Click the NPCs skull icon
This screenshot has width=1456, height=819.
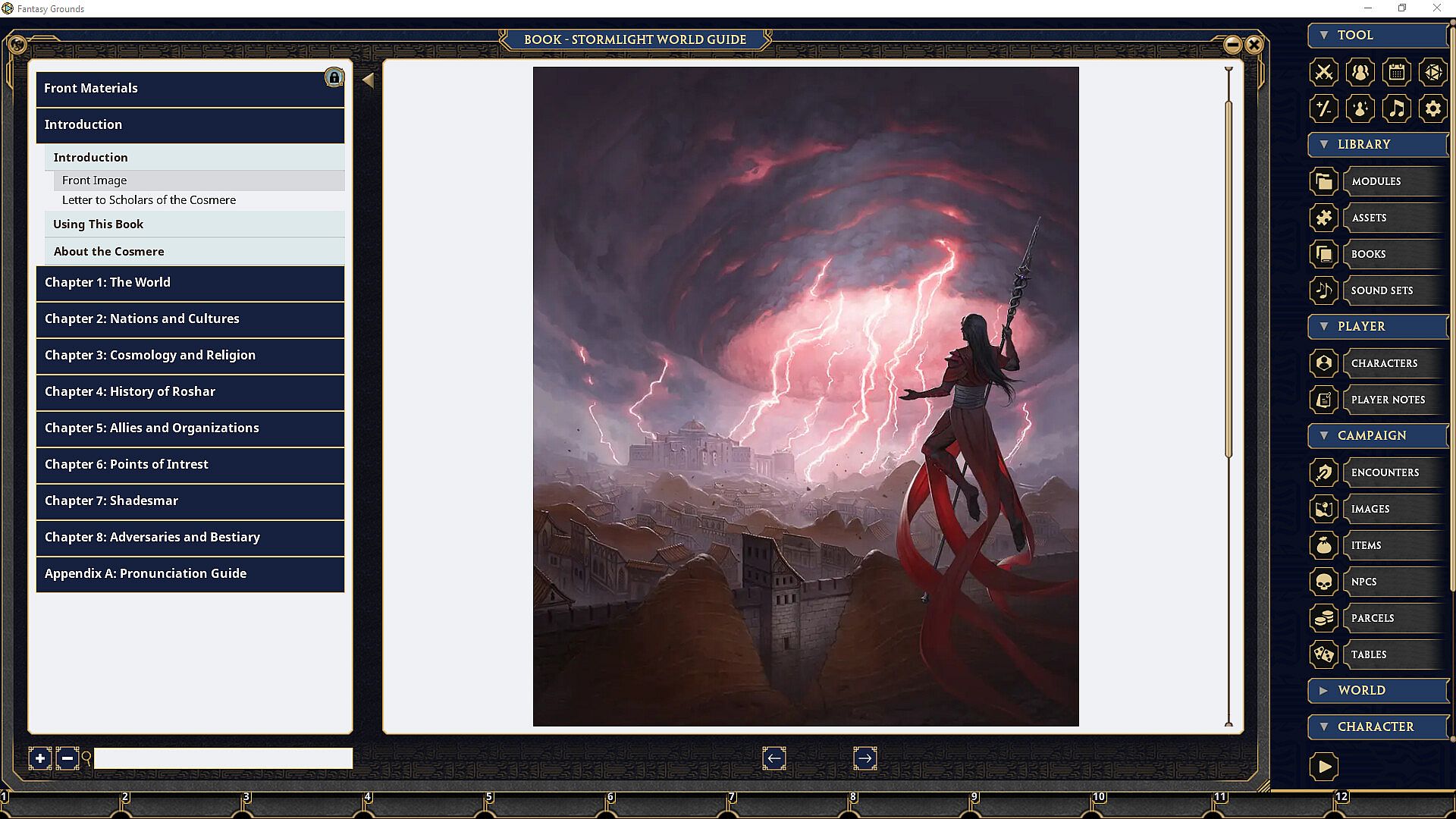(1323, 582)
